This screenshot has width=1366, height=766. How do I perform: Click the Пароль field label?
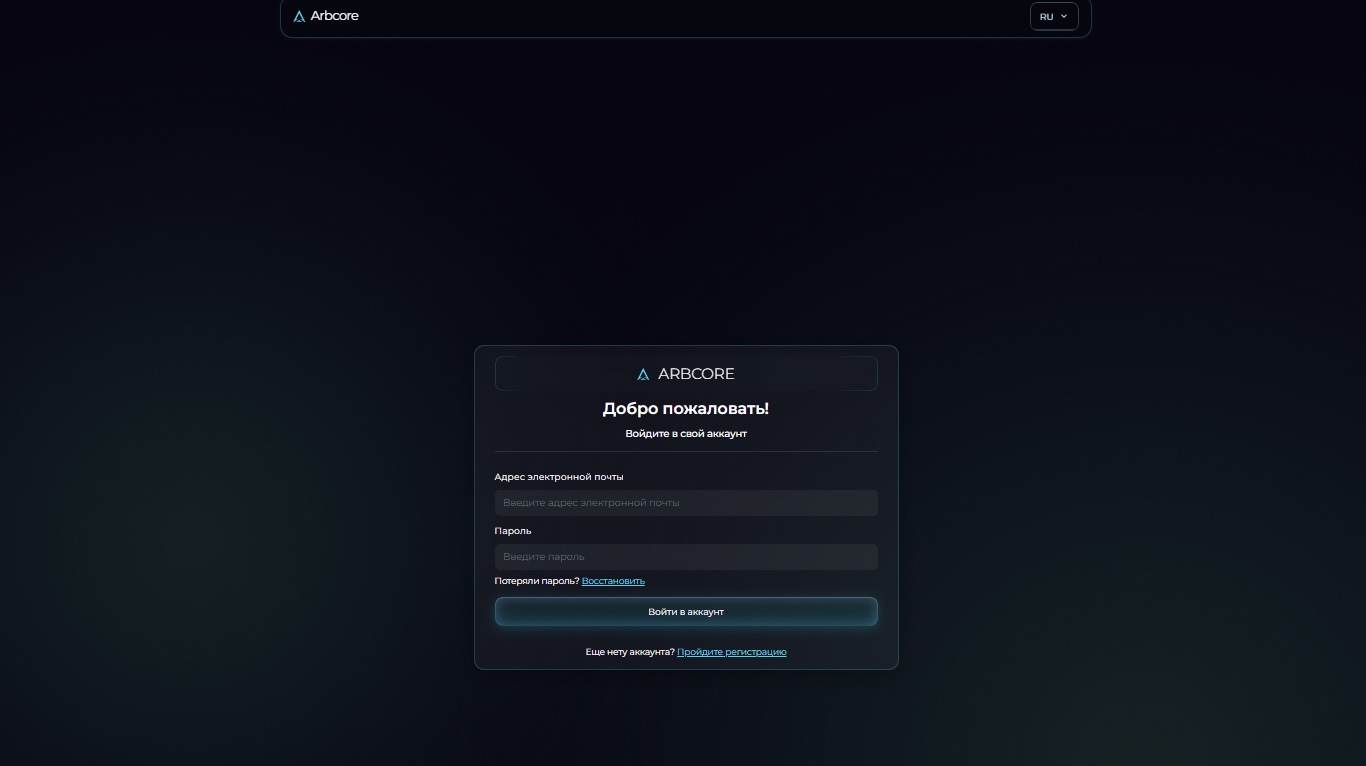[513, 531]
